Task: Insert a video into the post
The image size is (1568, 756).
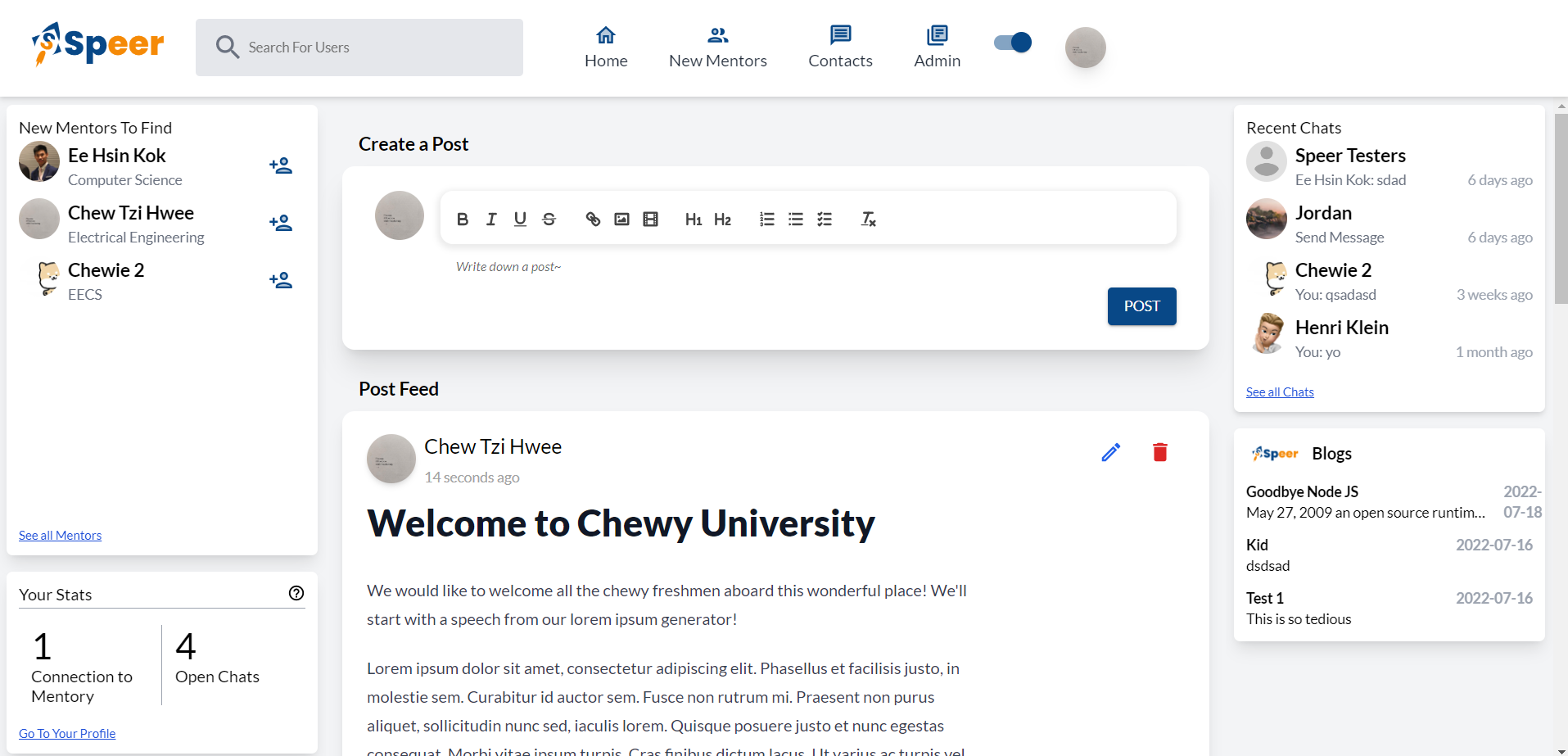Action: tap(650, 219)
